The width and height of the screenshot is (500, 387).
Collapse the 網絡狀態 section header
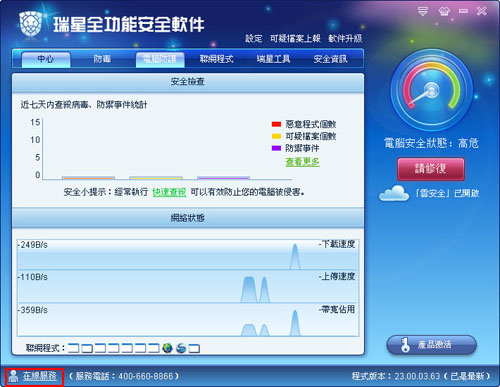(x=188, y=218)
